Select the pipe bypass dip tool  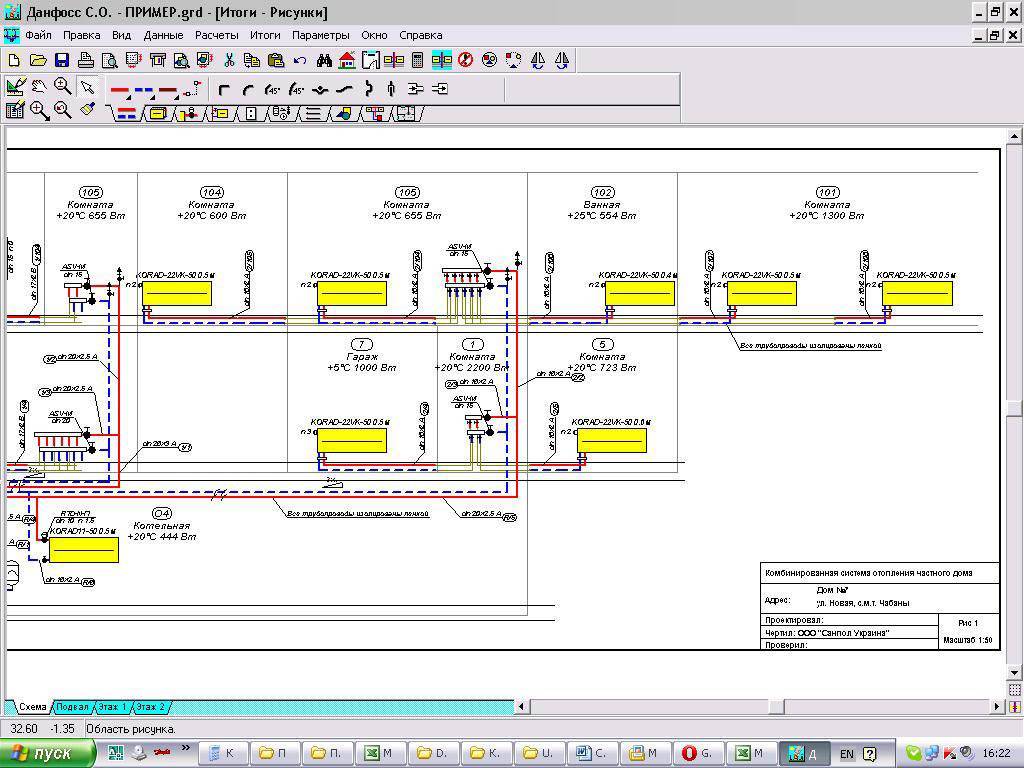coord(320,89)
